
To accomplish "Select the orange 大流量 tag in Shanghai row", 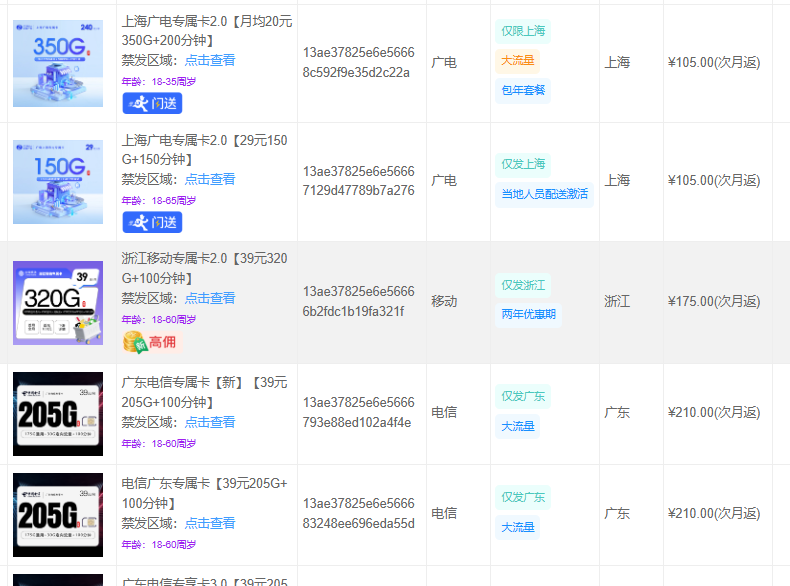I will (517, 61).
